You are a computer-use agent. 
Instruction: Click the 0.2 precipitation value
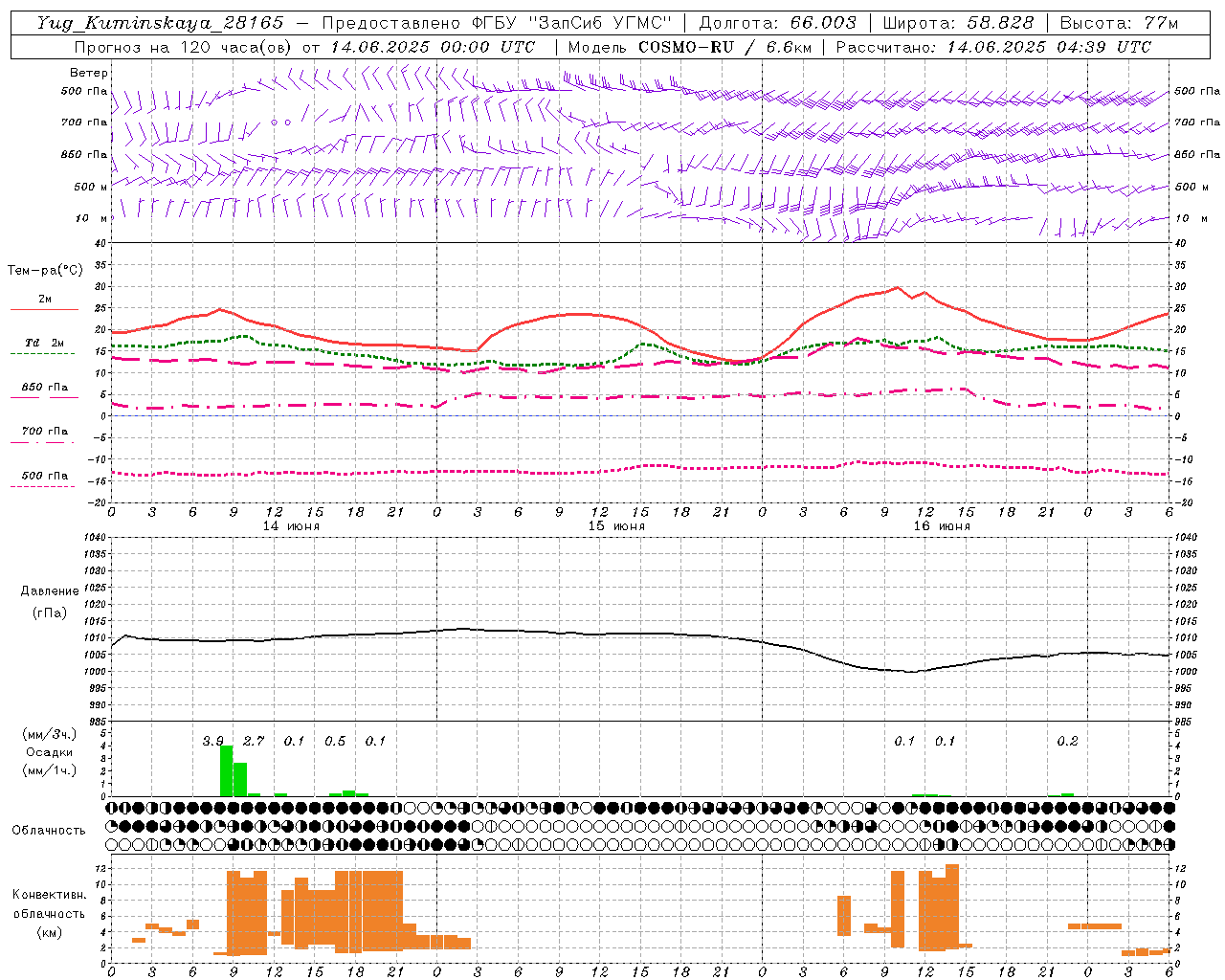point(1067,741)
